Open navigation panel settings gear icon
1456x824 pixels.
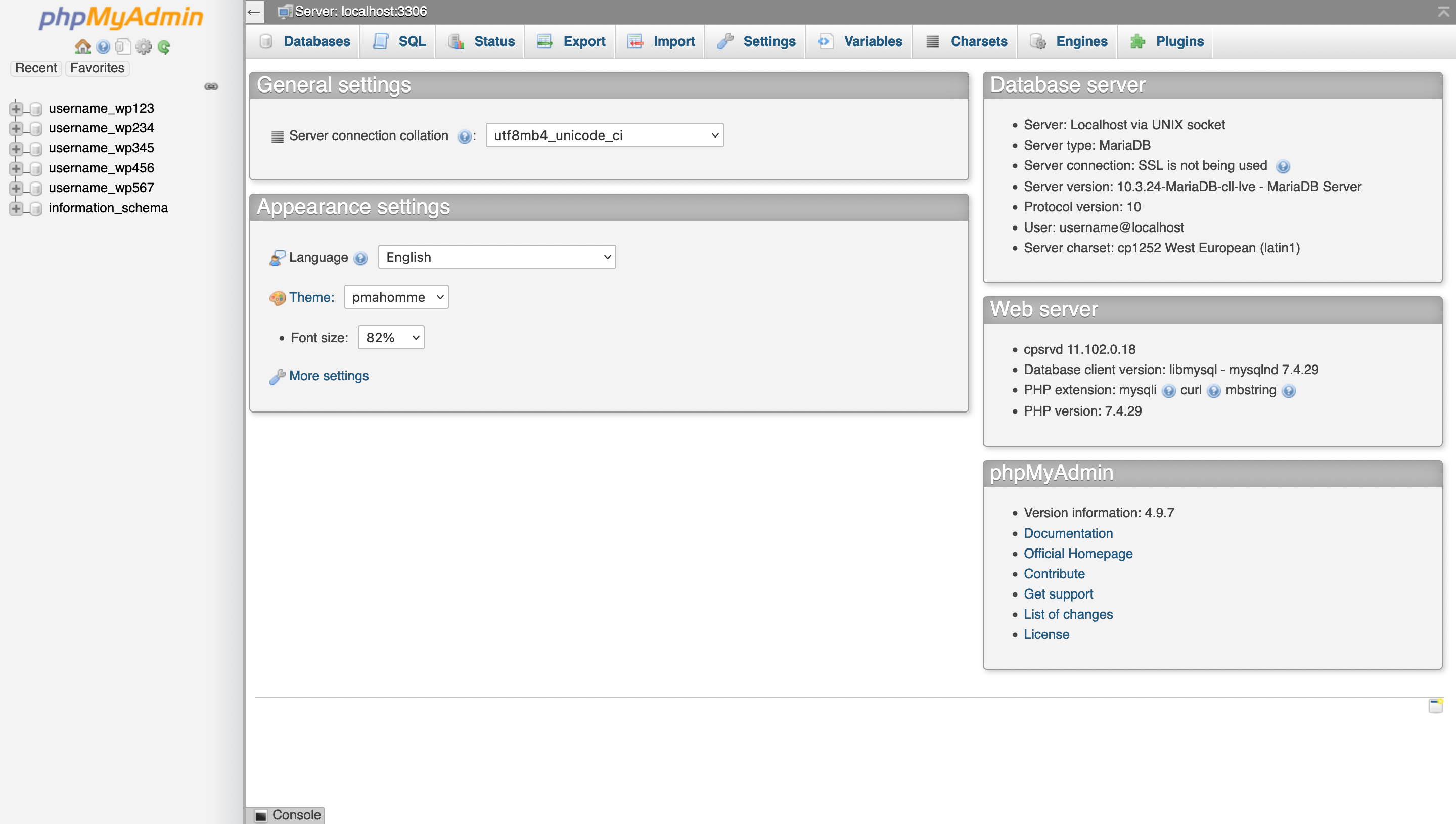click(144, 47)
